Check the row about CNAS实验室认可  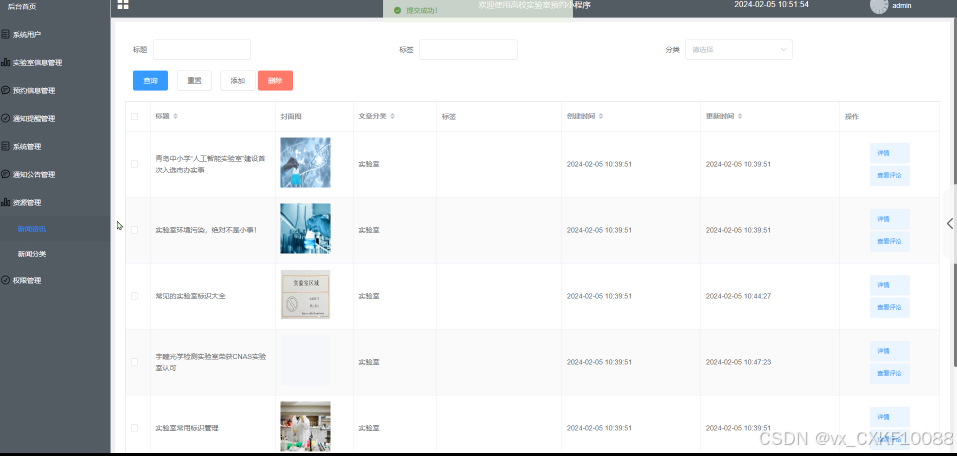[x=135, y=361]
